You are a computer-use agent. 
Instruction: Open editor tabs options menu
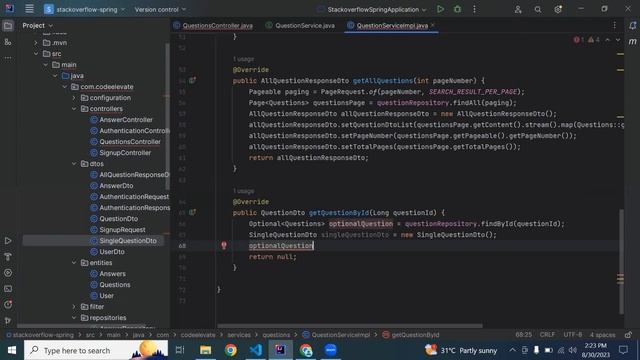click(614, 25)
